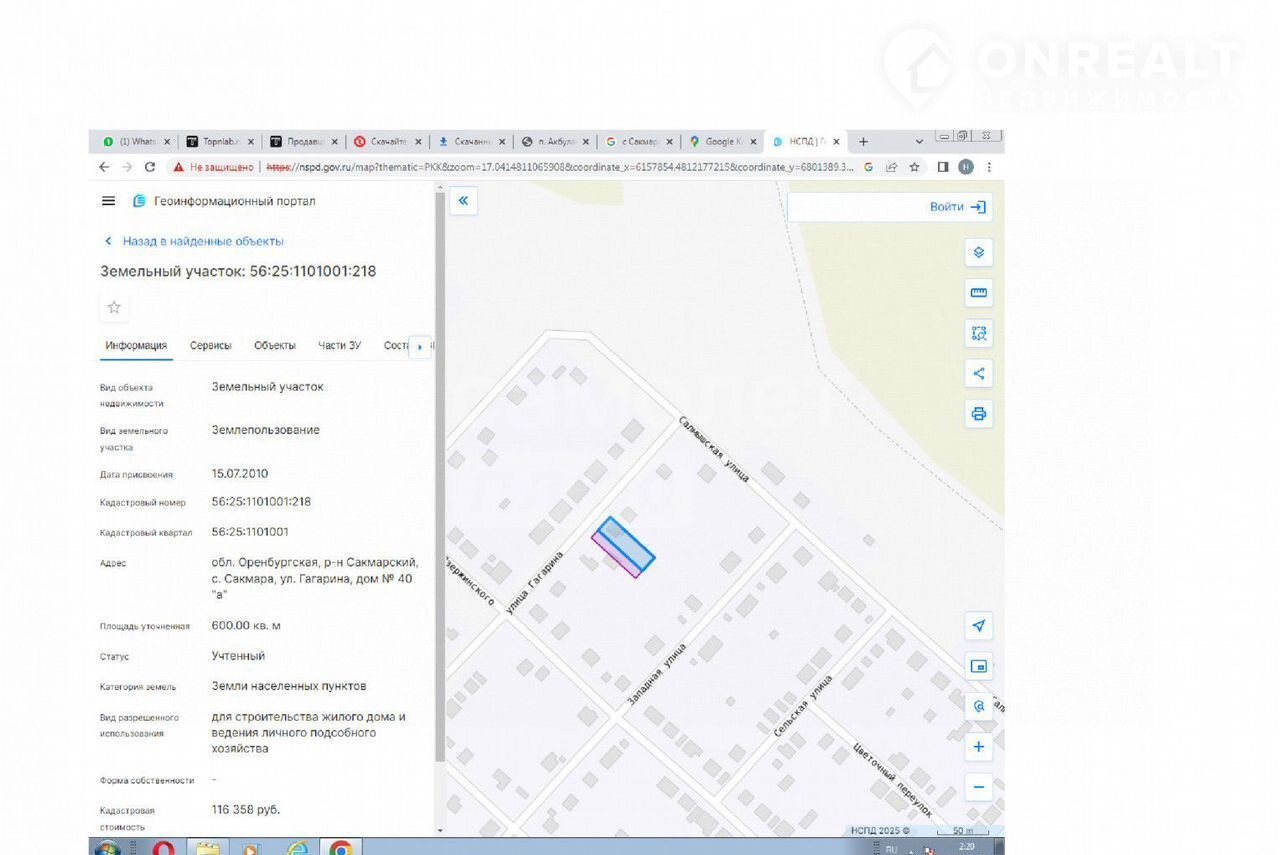Image resolution: width=1280 pixels, height=855 pixels.
Task: Select the ruler measurement tool
Action: pos(978,293)
